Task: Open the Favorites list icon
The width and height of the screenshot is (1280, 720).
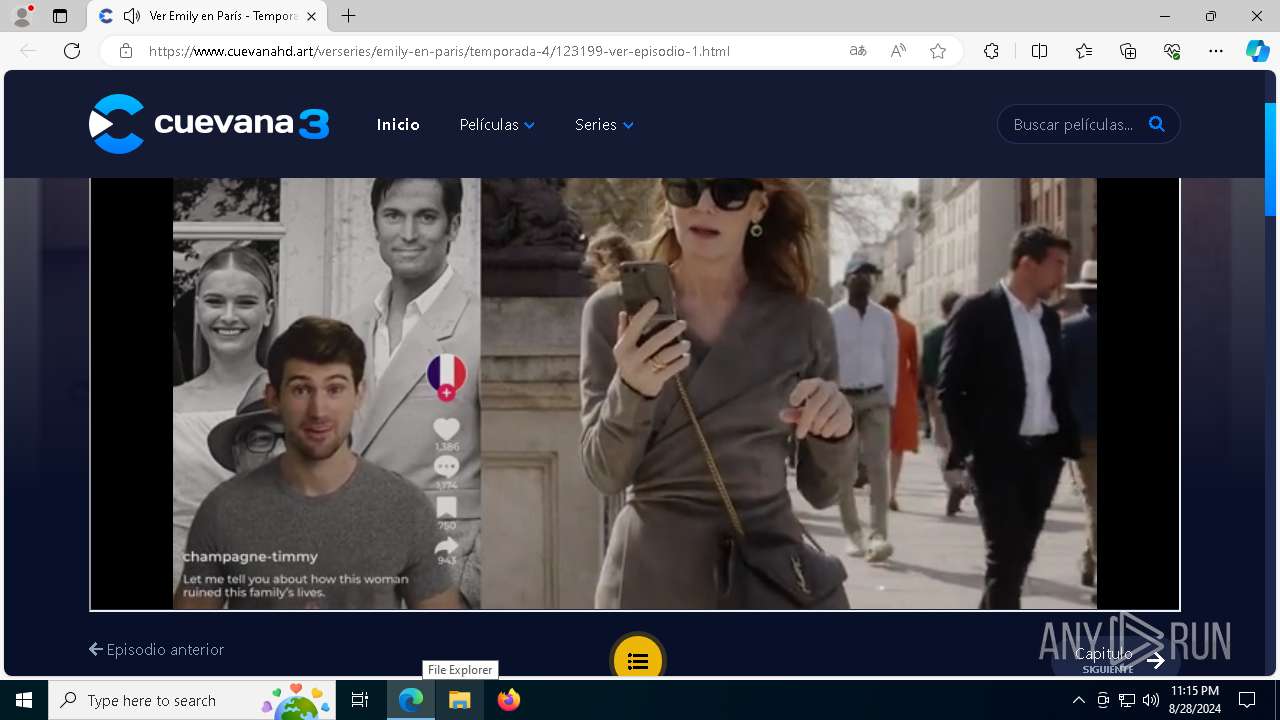Action: click(1084, 51)
